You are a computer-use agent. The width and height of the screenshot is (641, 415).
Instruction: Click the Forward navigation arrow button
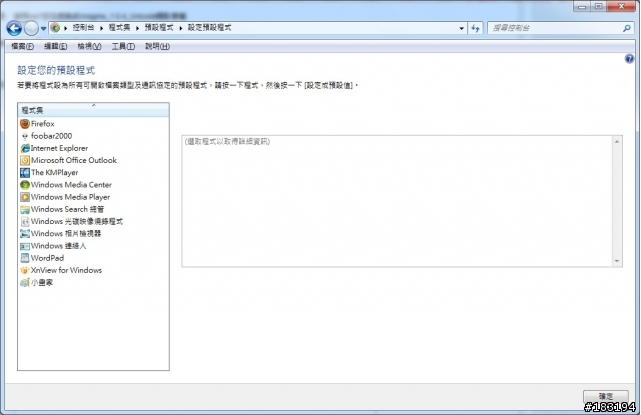[31, 28]
